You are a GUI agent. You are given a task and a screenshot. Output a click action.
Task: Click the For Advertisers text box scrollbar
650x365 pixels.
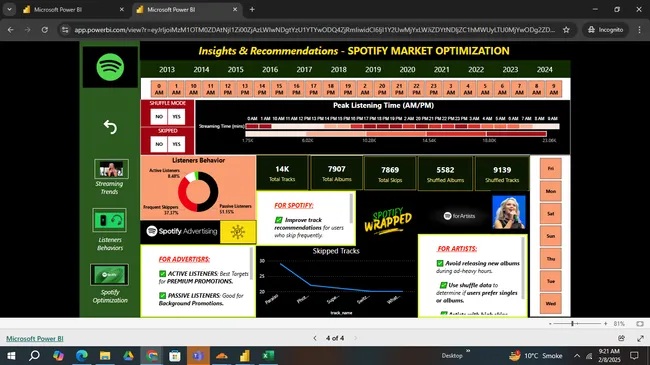tap(251, 263)
